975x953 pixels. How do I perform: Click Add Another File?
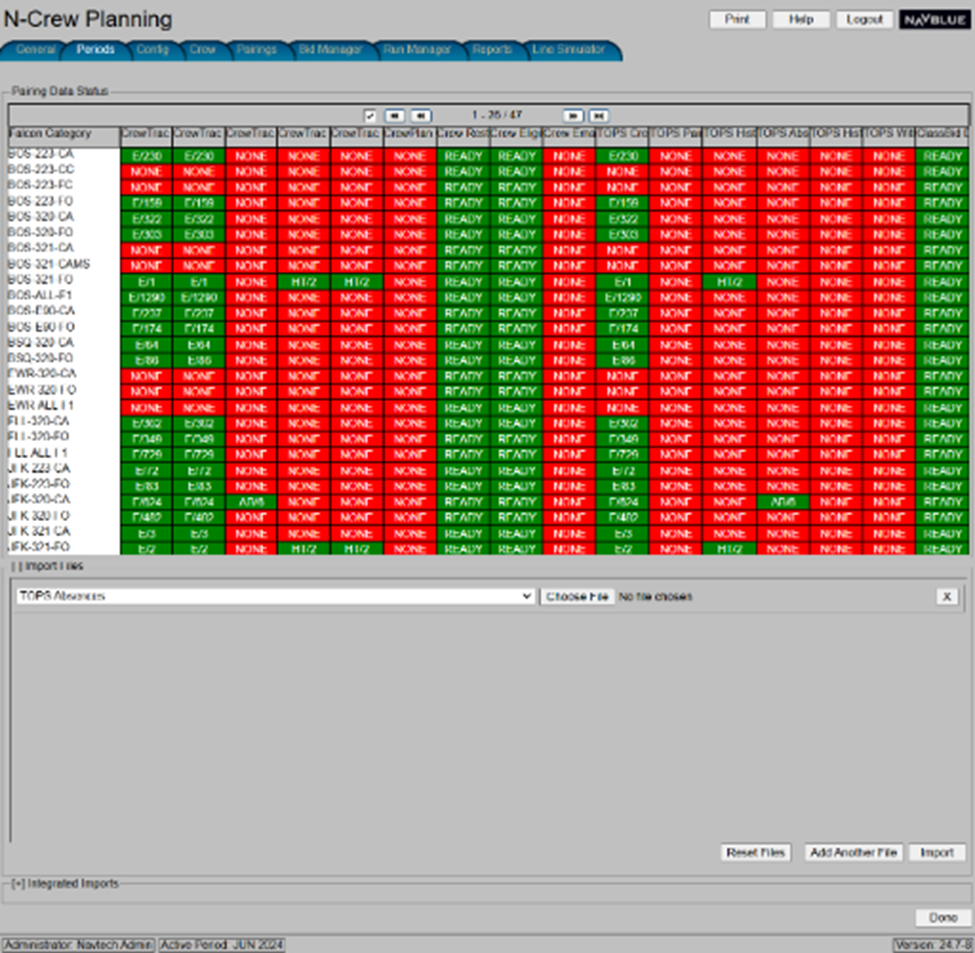853,852
